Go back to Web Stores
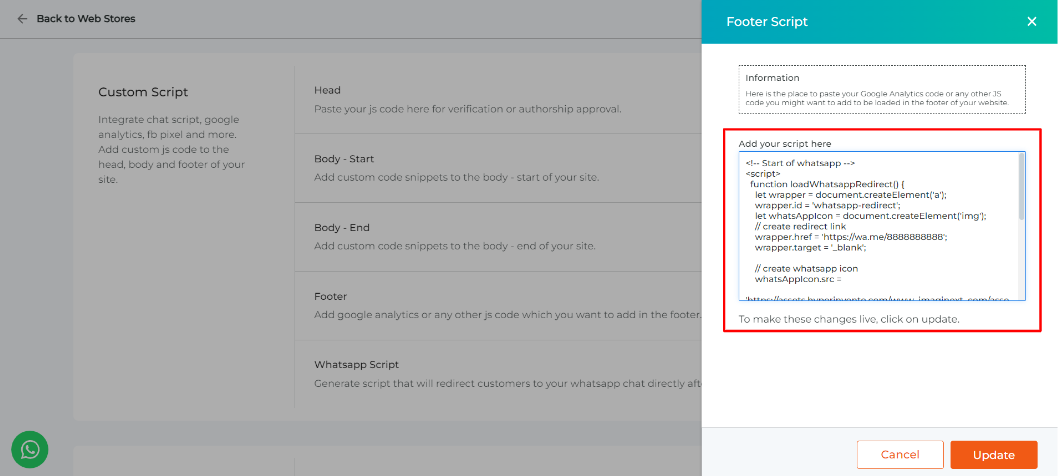 (x=86, y=19)
